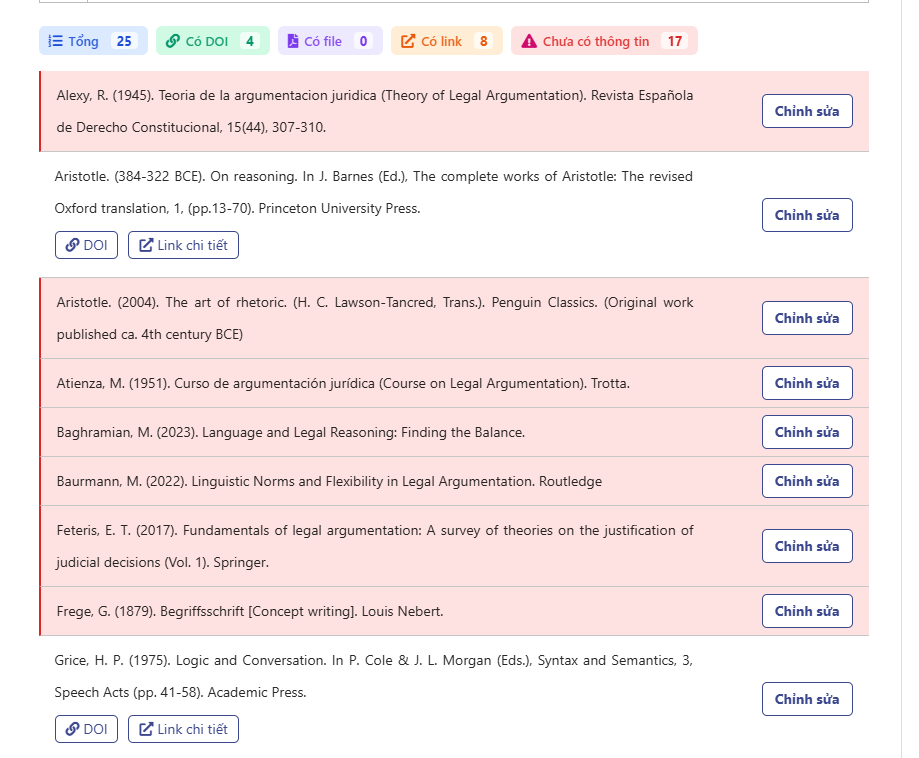This screenshot has width=919, height=758.
Task: Filter references by Có DOI badge
Action: click(213, 41)
